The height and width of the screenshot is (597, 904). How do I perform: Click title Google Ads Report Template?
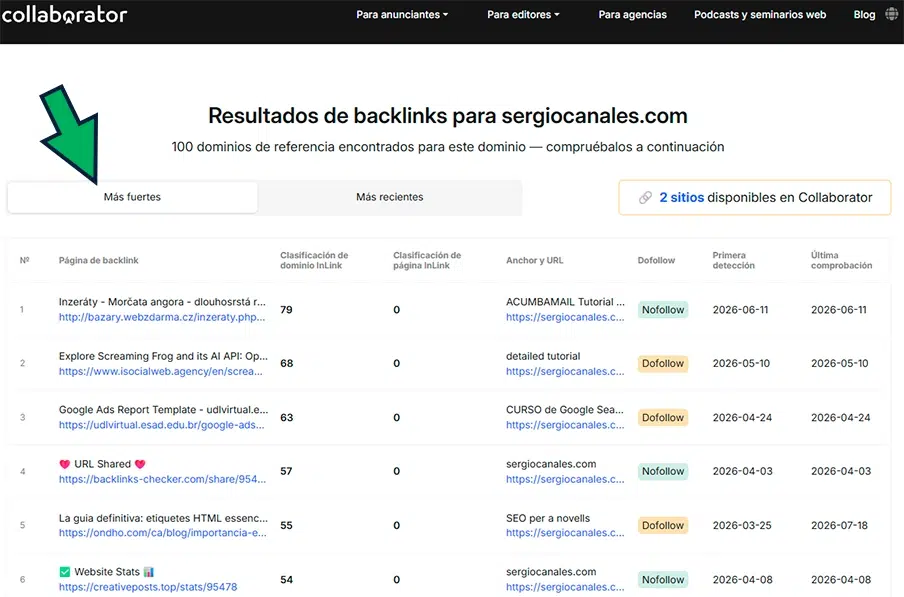[163, 409]
